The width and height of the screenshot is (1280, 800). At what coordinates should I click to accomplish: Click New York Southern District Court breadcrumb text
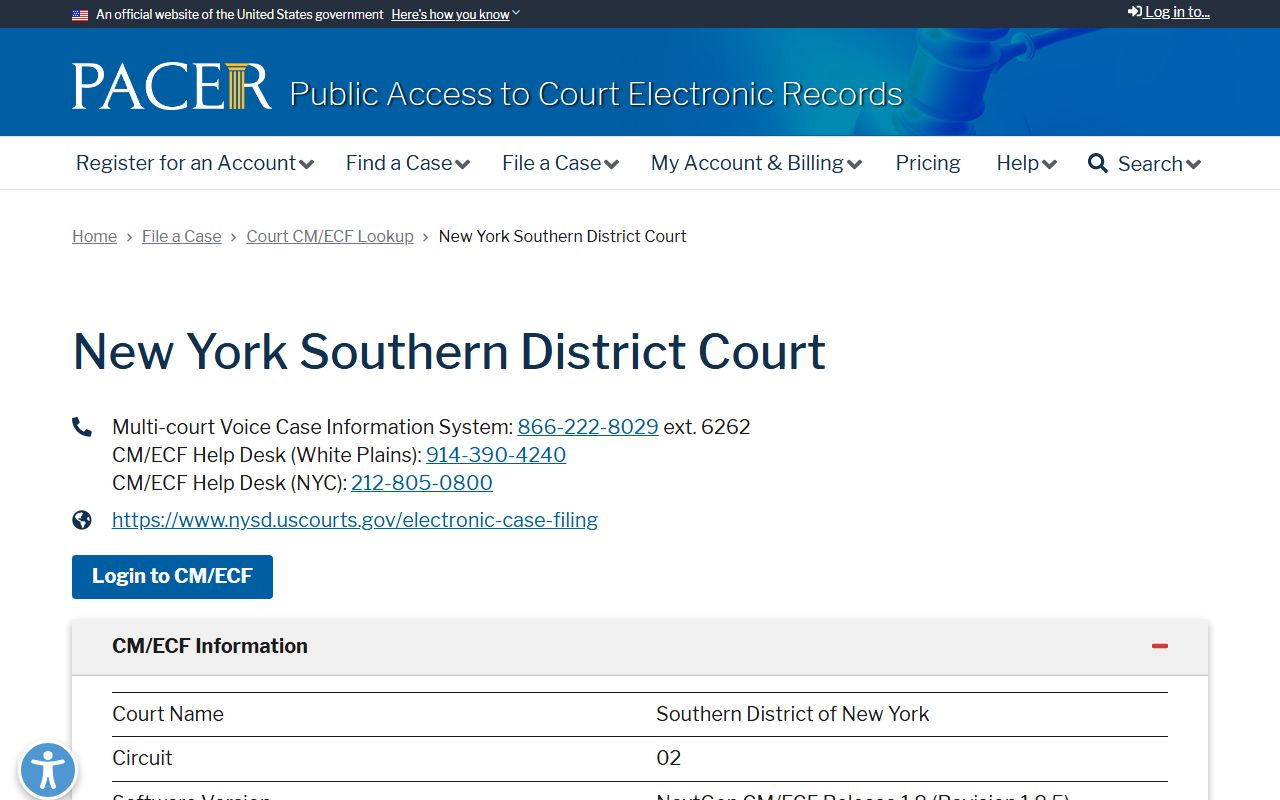click(x=563, y=236)
